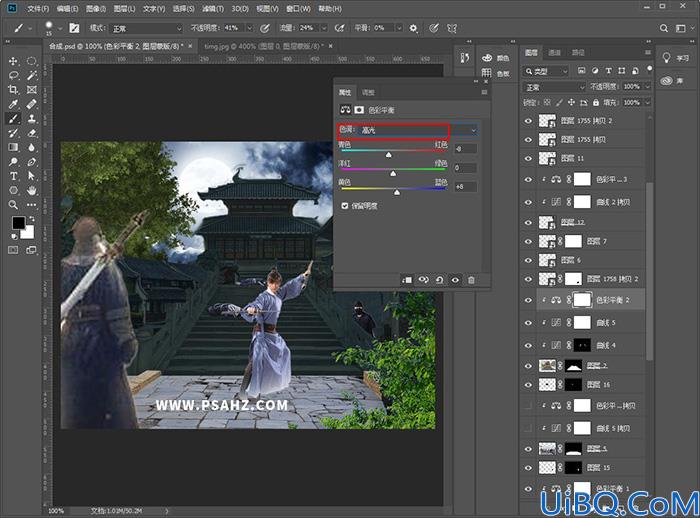
Task: Open the 滤镜(T) menu
Action: click(213, 8)
